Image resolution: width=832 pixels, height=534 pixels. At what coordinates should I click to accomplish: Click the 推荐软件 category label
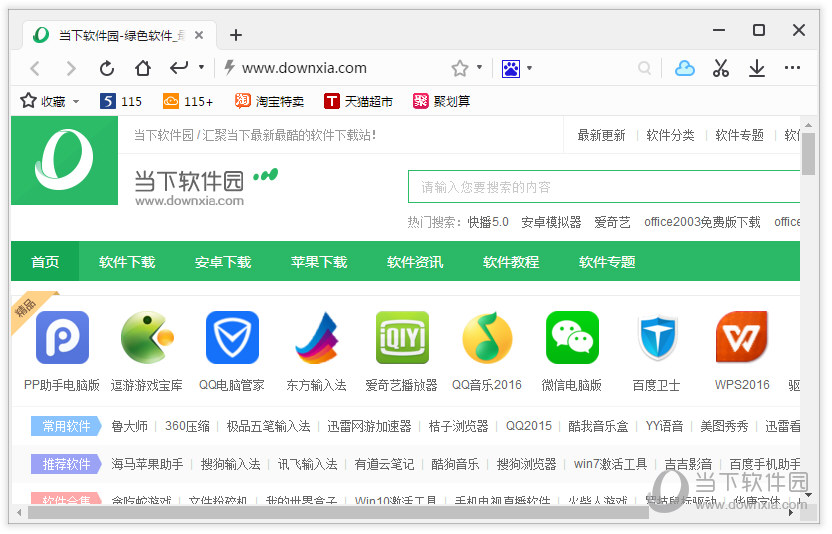point(66,464)
